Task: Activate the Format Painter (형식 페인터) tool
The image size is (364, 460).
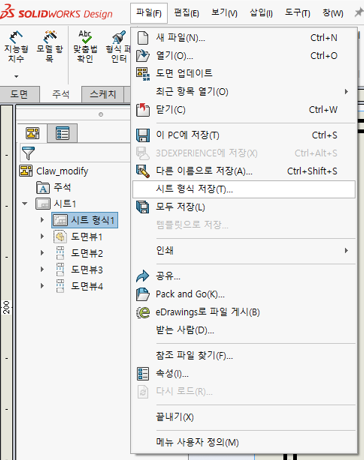Action: click(119, 47)
